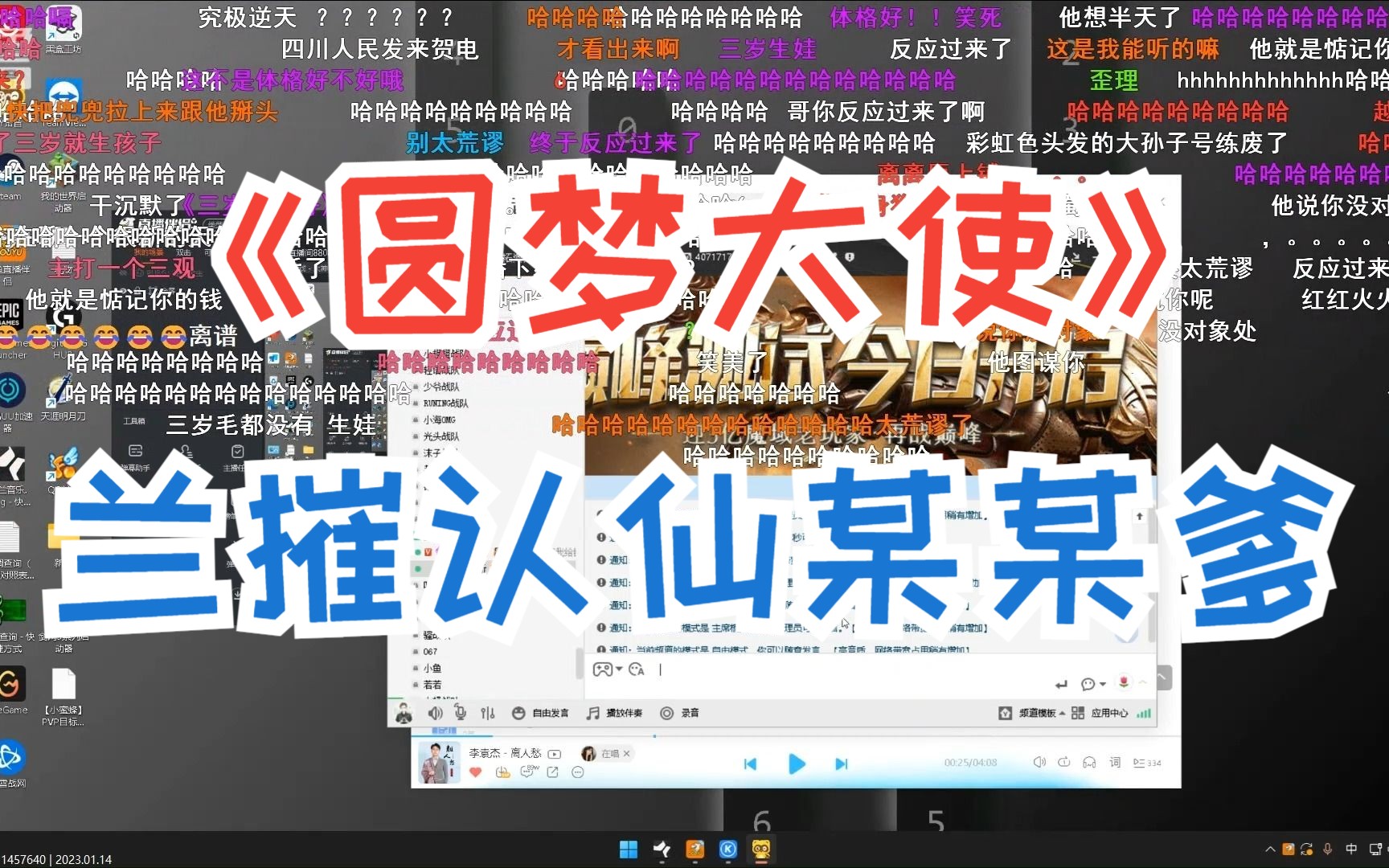Viewport: 1389px width, 868px height.
Task: Switch the 中 input method indicator
Action: pos(1351,850)
